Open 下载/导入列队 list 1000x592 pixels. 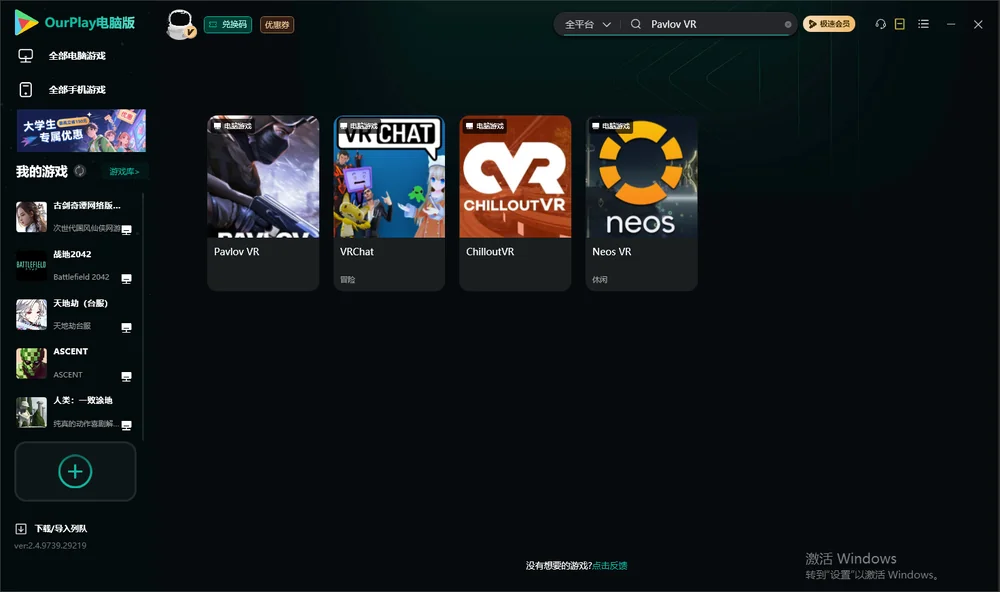61,529
